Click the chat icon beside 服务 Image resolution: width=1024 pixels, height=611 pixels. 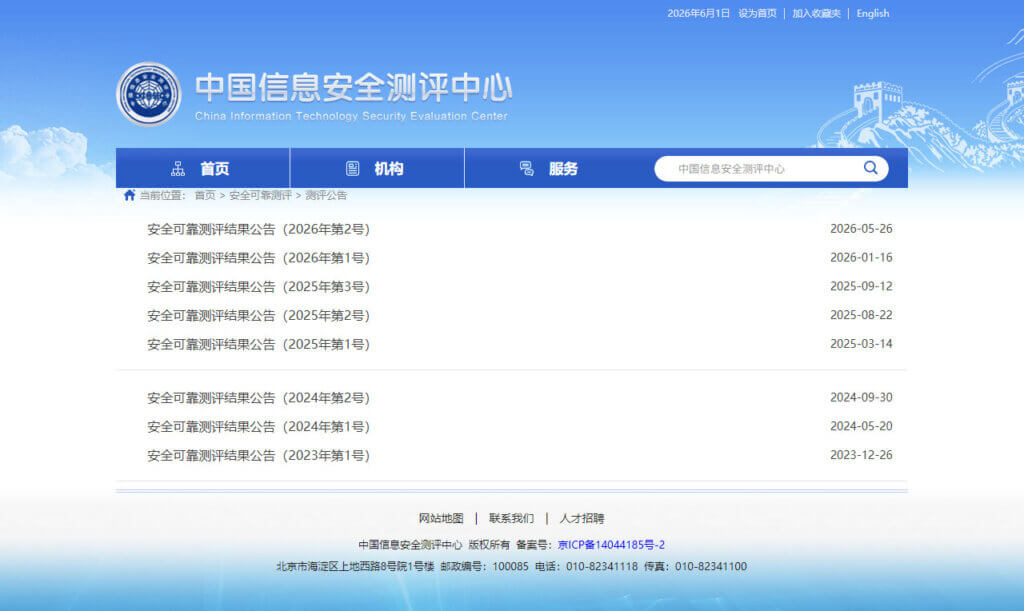click(x=526, y=169)
